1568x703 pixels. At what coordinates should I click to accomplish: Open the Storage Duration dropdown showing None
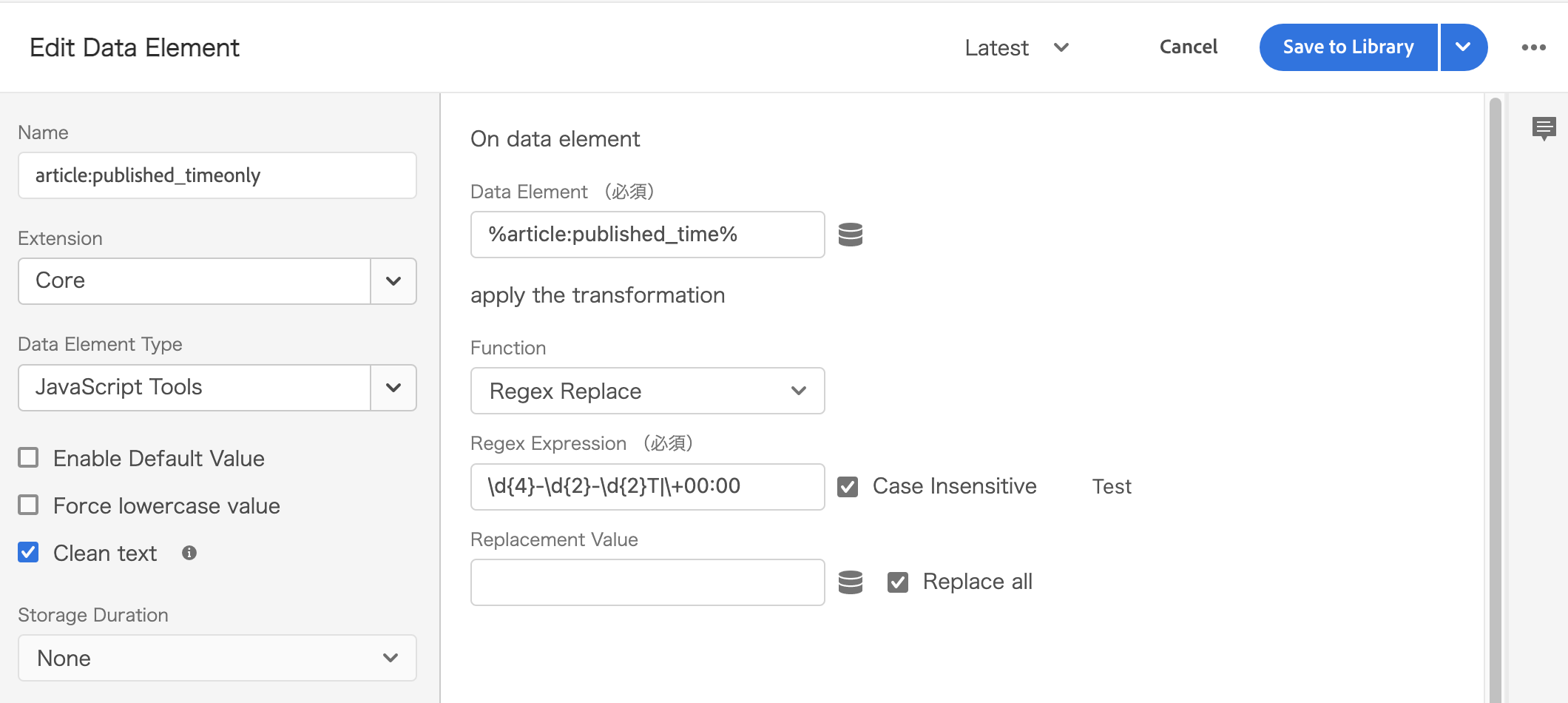pos(389,658)
